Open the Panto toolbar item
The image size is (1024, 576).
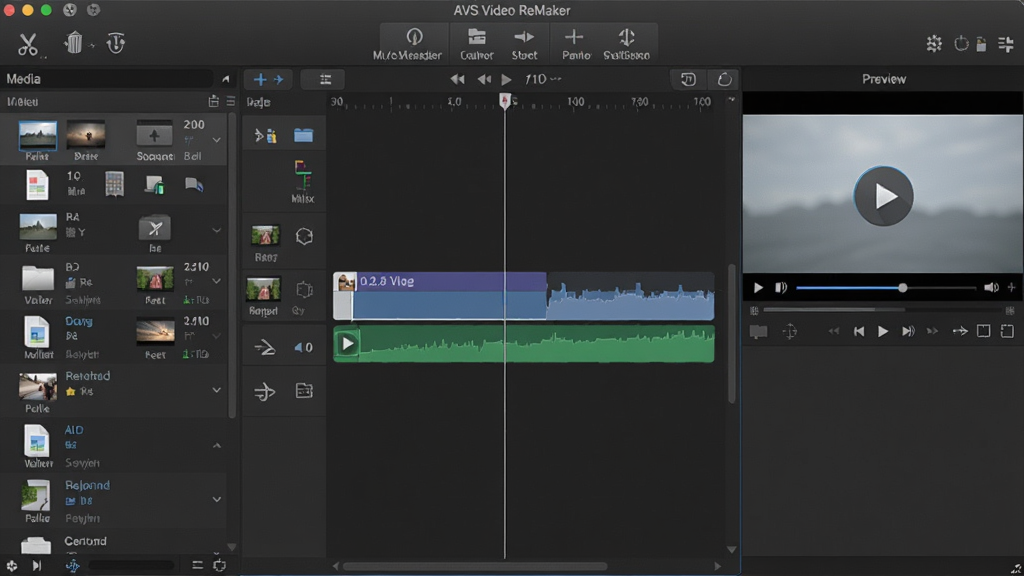(575, 44)
